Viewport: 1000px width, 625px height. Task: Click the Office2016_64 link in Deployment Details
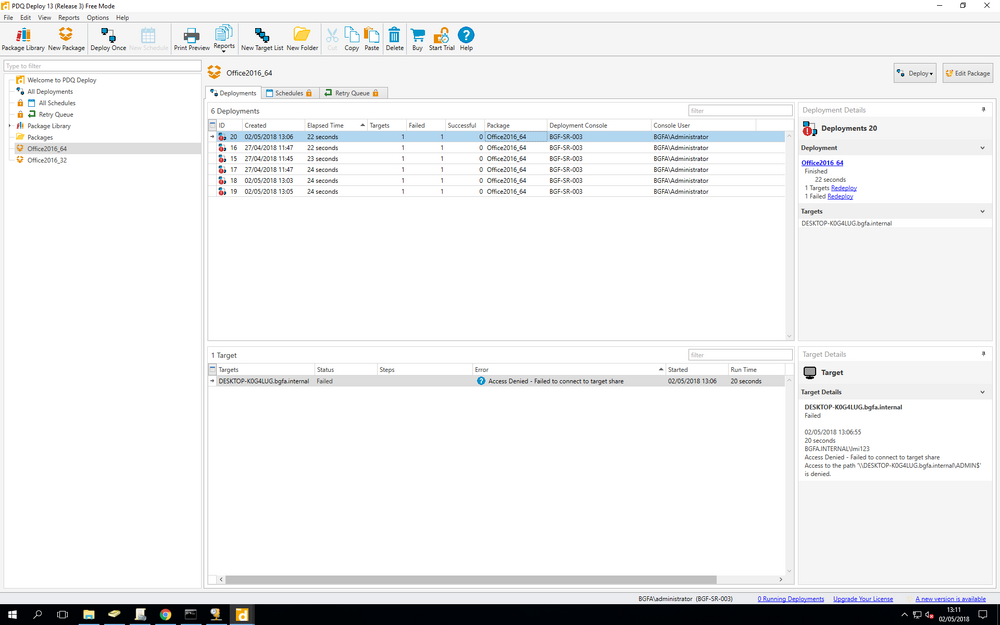click(x=822, y=163)
